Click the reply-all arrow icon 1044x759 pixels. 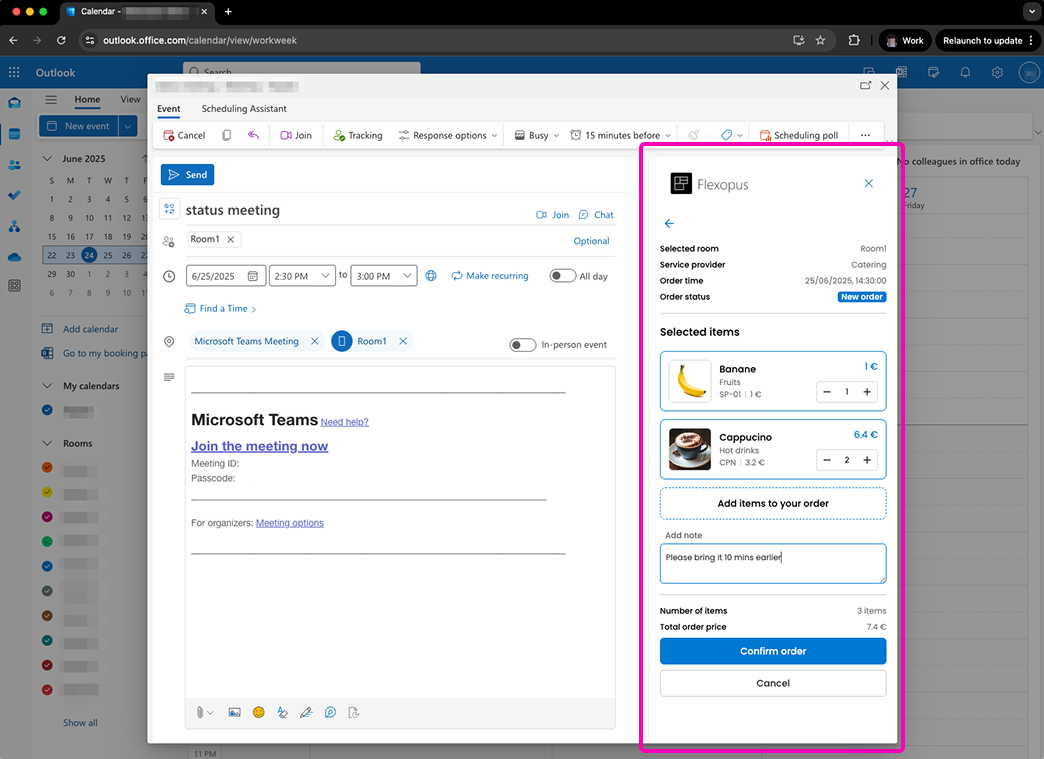tap(254, 135)
